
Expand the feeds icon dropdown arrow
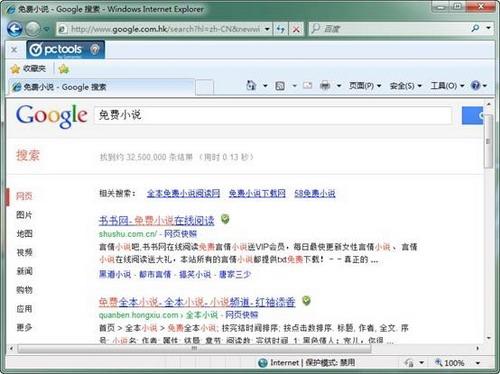tap(294, 86)
